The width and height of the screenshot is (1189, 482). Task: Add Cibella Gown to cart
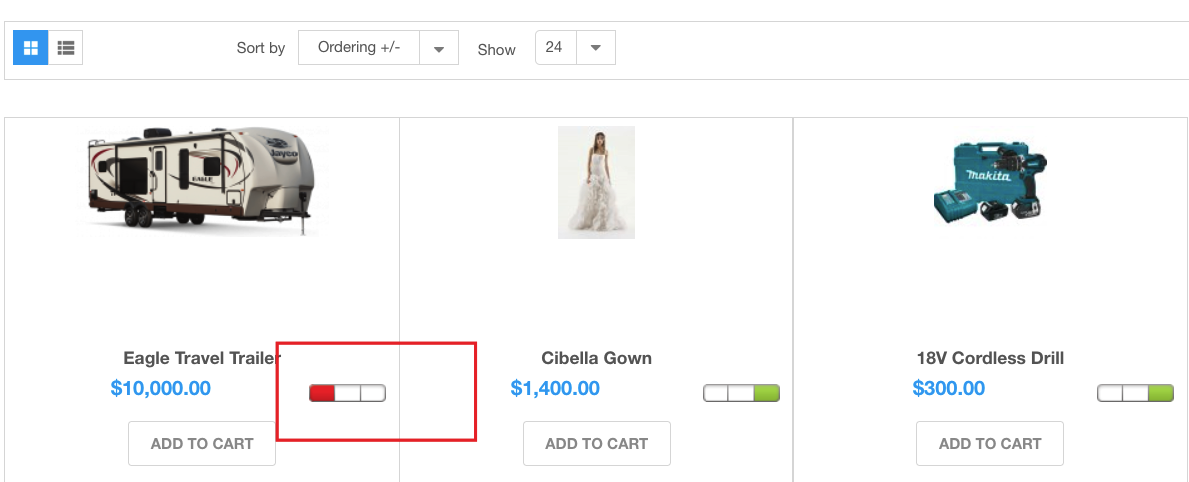tap(596, 443)
